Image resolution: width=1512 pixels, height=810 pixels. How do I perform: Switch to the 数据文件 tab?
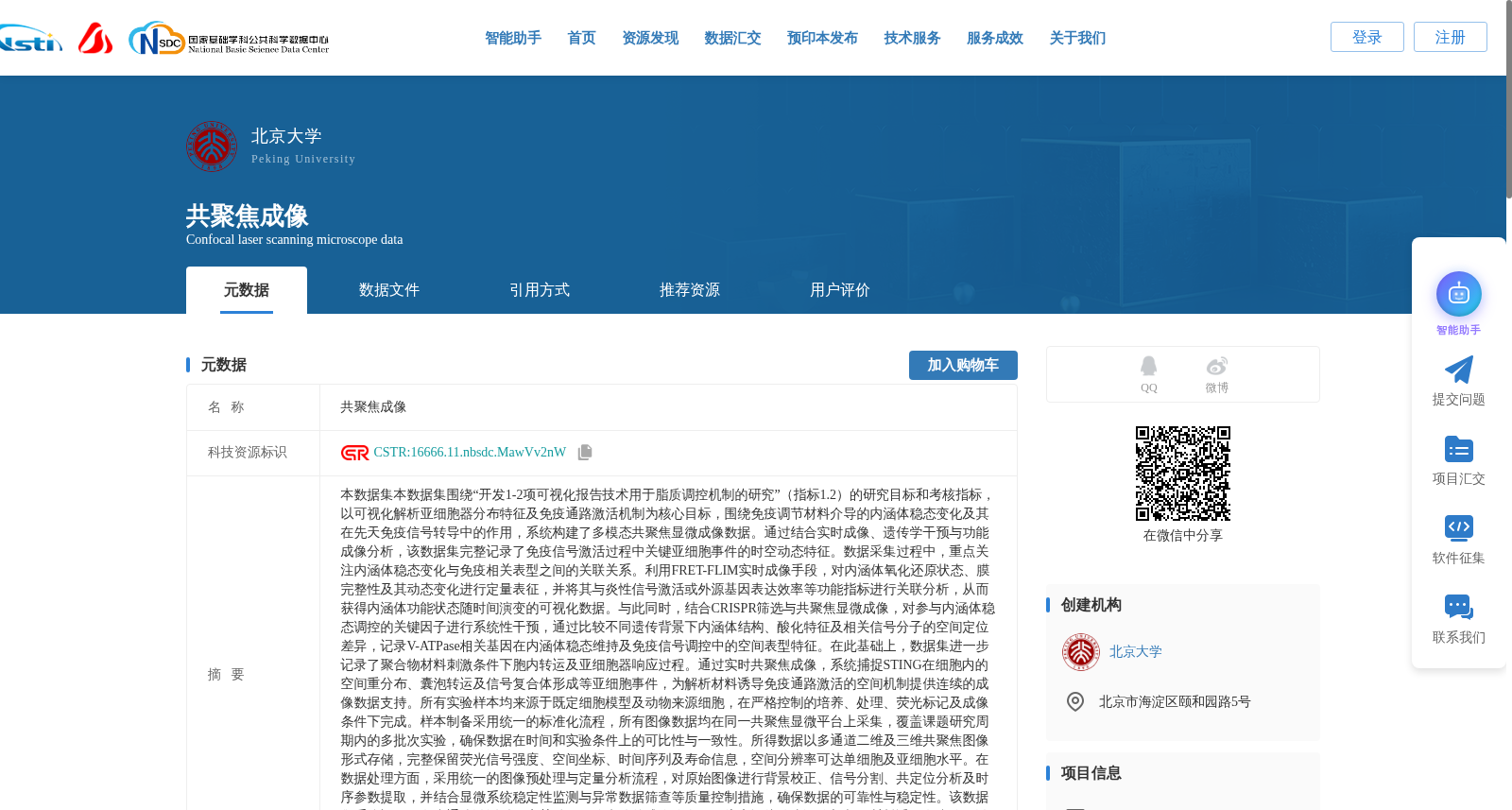(389, 290)
